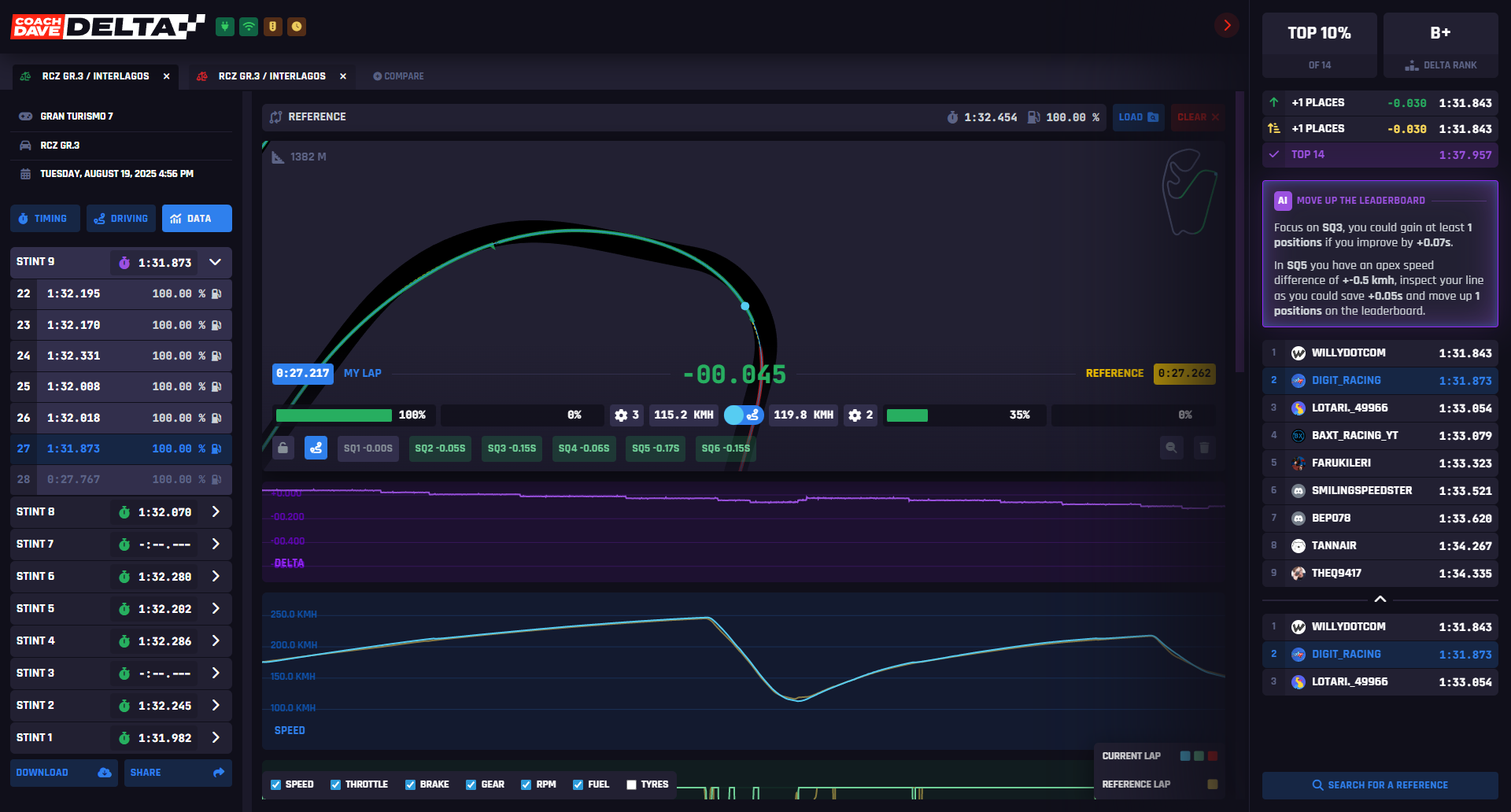Expand Stint 2

pos(216,705)
